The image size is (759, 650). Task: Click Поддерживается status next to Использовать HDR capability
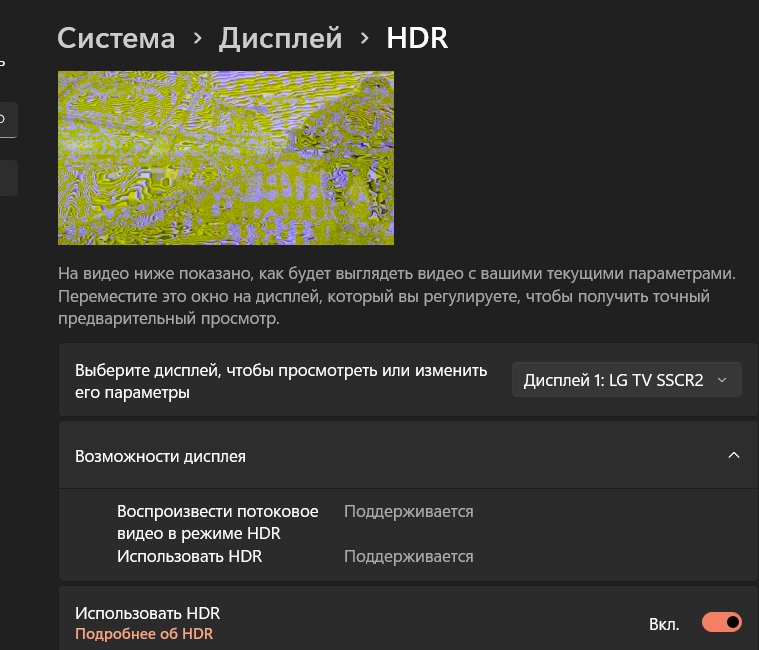pyautogui.click(x=408, y=556)
